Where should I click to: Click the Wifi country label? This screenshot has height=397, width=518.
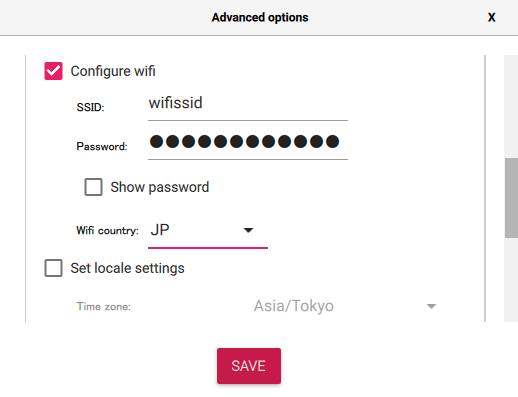tap(107, 230)
